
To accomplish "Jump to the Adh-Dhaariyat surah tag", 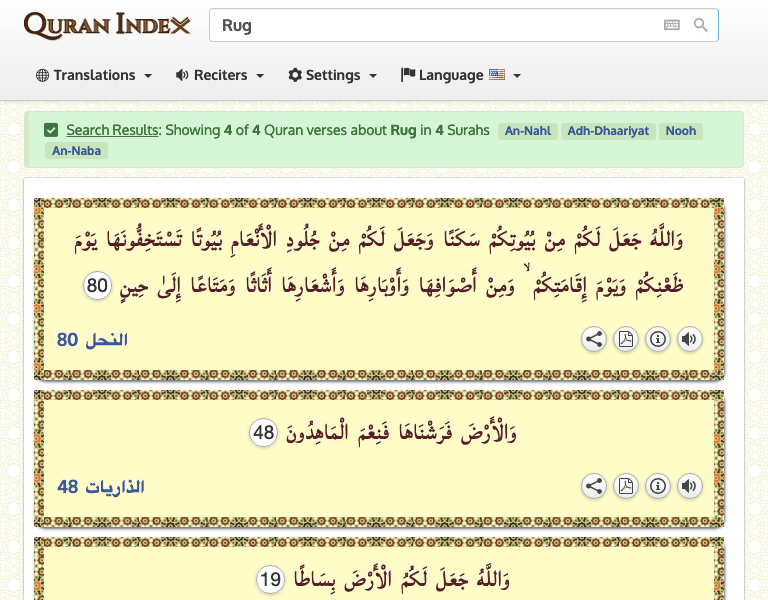I will (608, 131).
